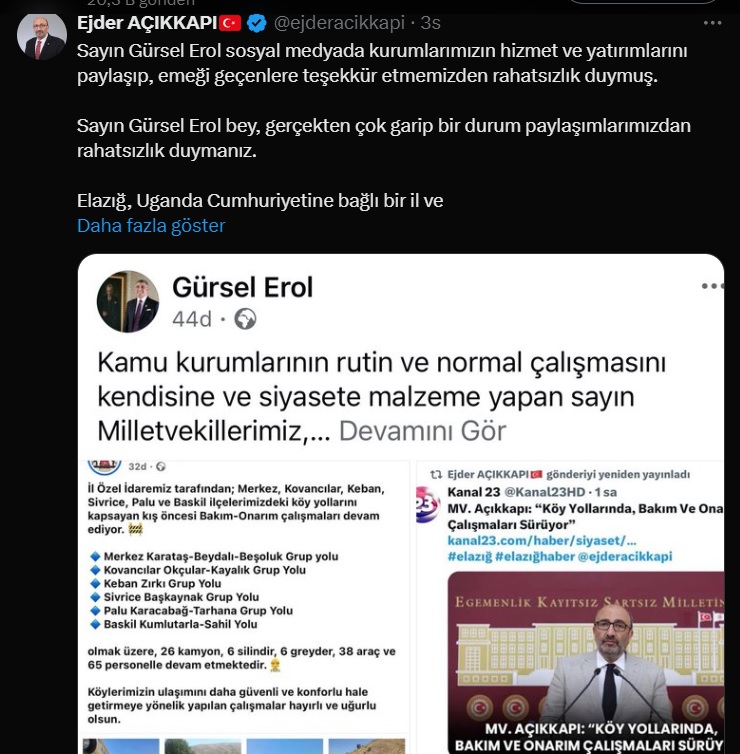The image size is (740, 754).
Task: Open the tweet's three-dot more menu
Action: [712, 23]
